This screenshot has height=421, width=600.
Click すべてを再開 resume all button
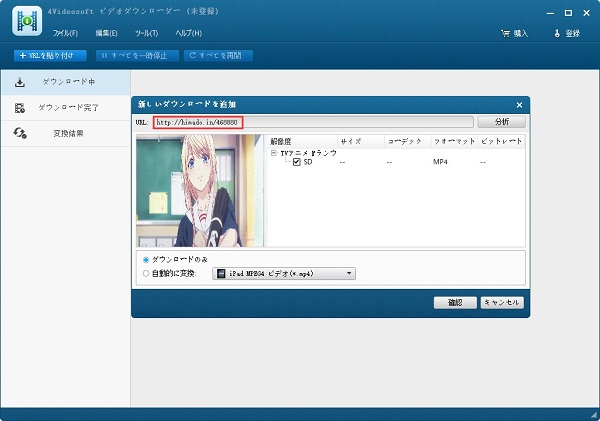click(218, 56)
